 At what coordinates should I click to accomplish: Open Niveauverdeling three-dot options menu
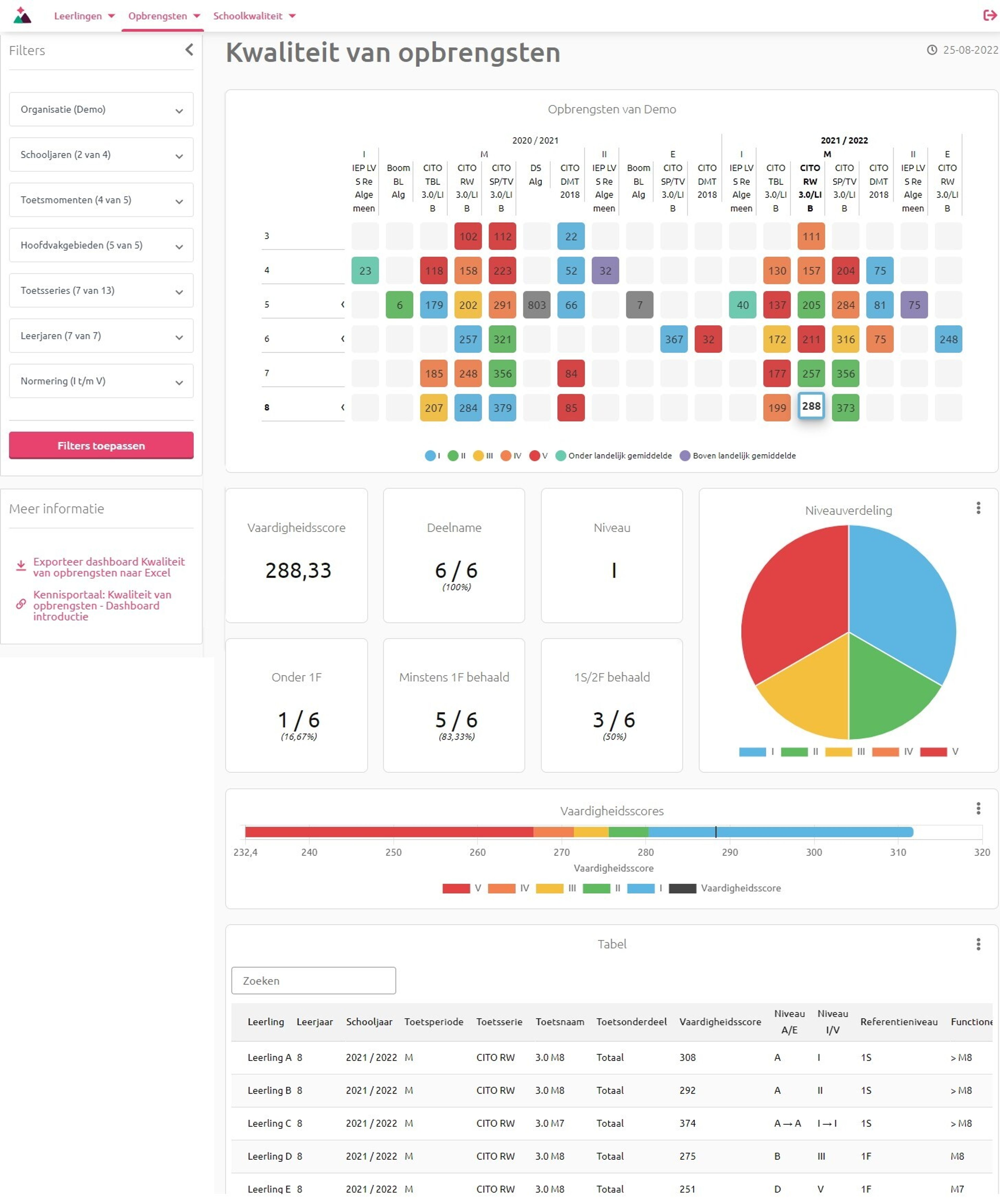pos(978,508)
